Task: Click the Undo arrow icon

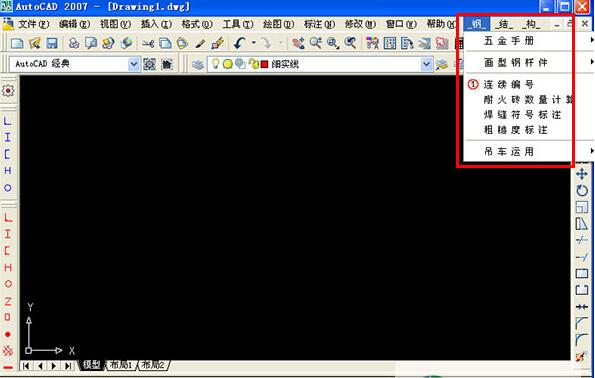Action: [x=239, y=43]
